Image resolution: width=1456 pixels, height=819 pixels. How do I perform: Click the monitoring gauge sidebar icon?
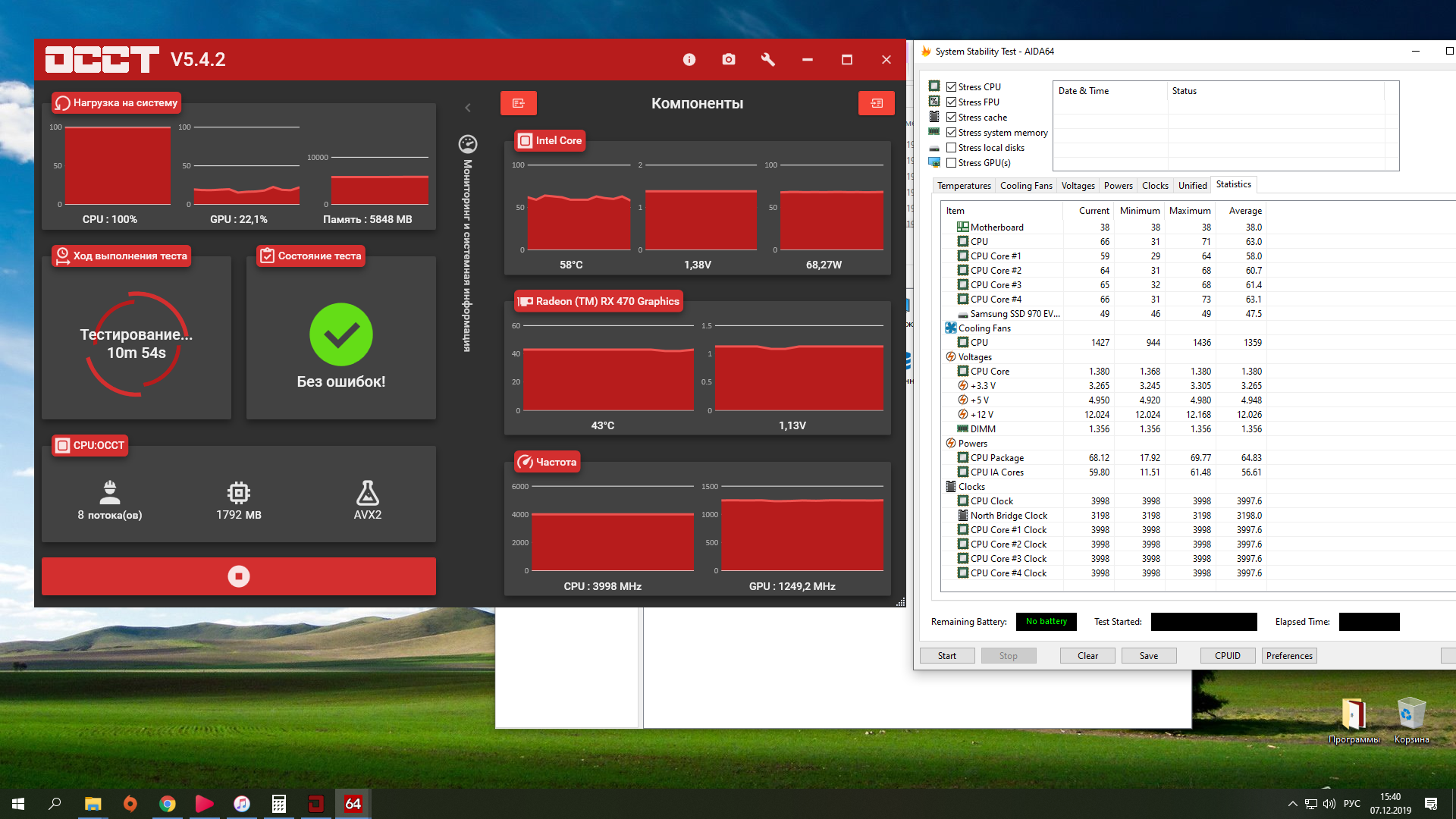coord(468,143)
